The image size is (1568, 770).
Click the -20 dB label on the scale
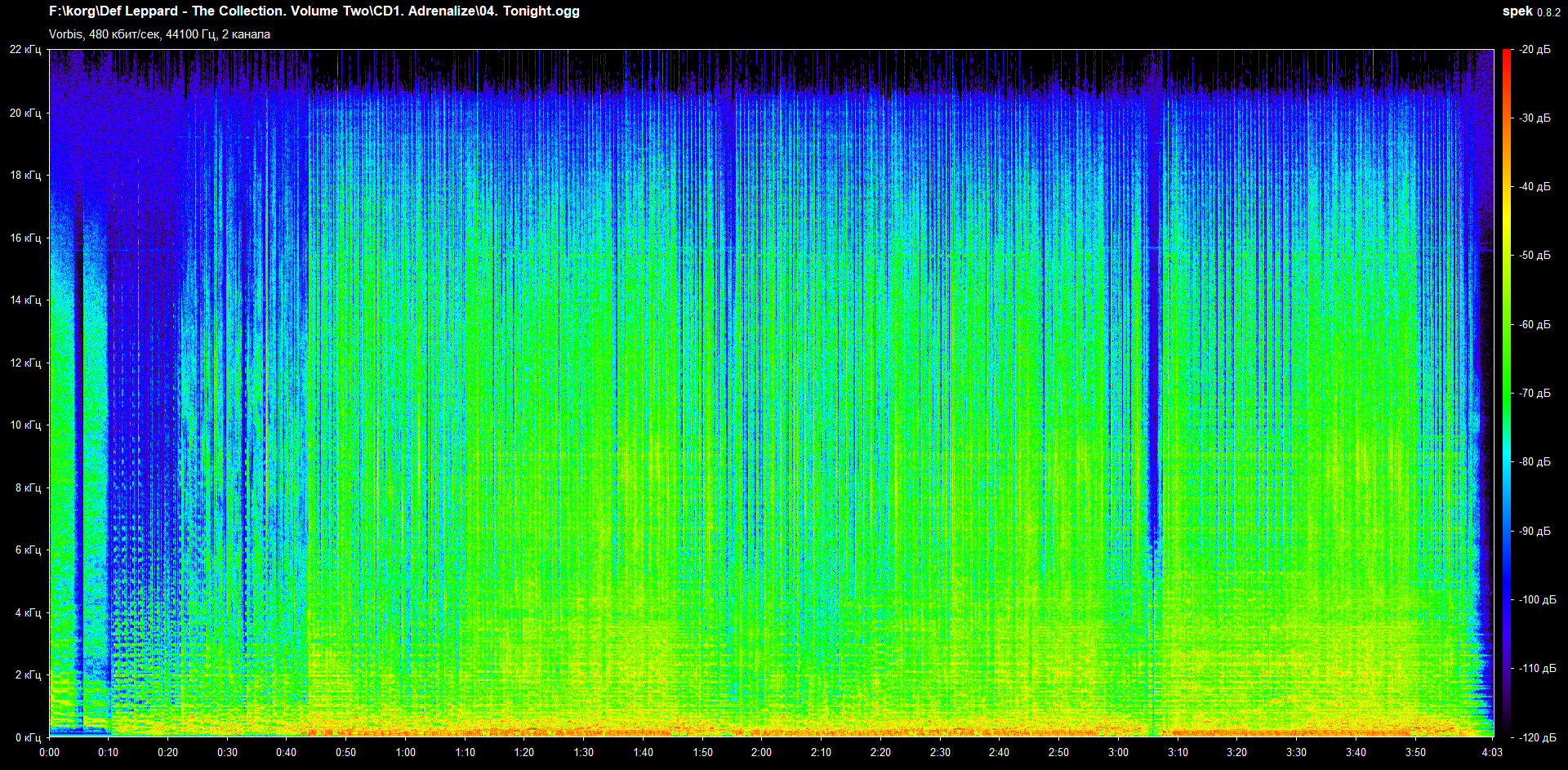tap(1535, 50)
